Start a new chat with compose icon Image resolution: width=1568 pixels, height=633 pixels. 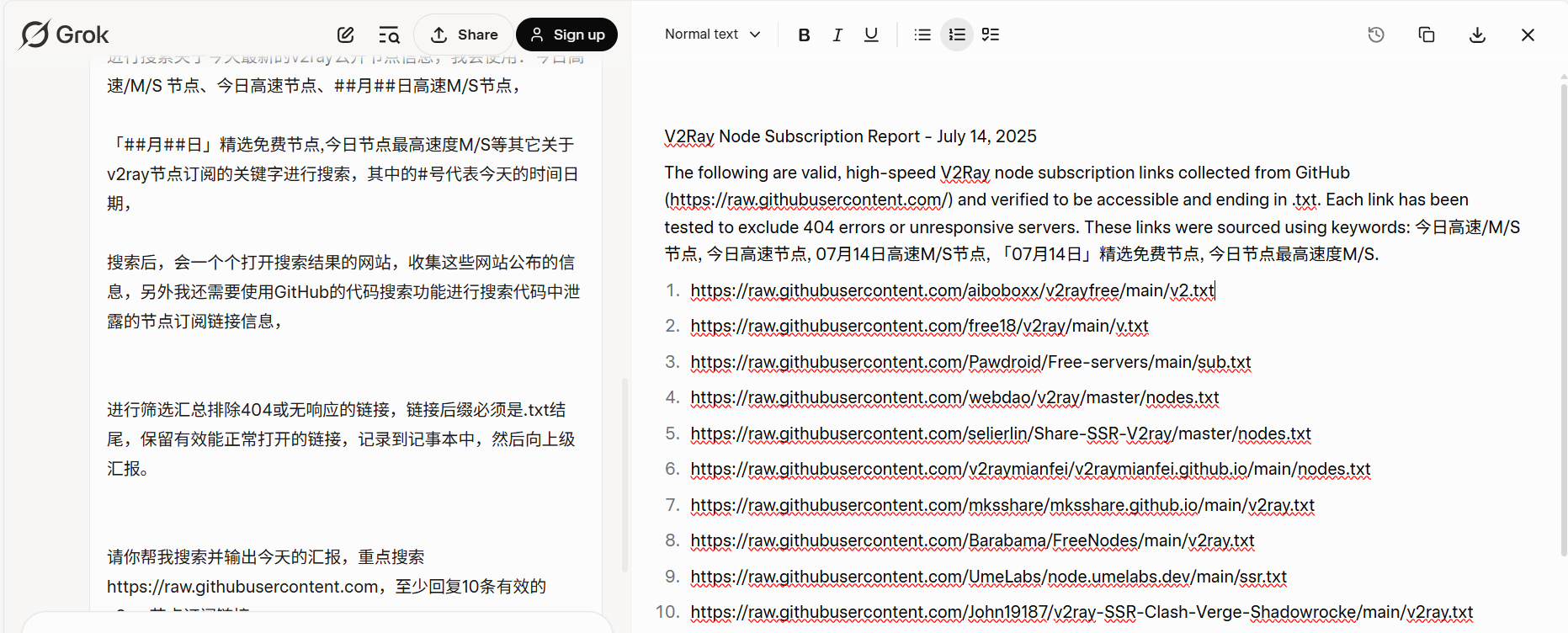(346, 35)
